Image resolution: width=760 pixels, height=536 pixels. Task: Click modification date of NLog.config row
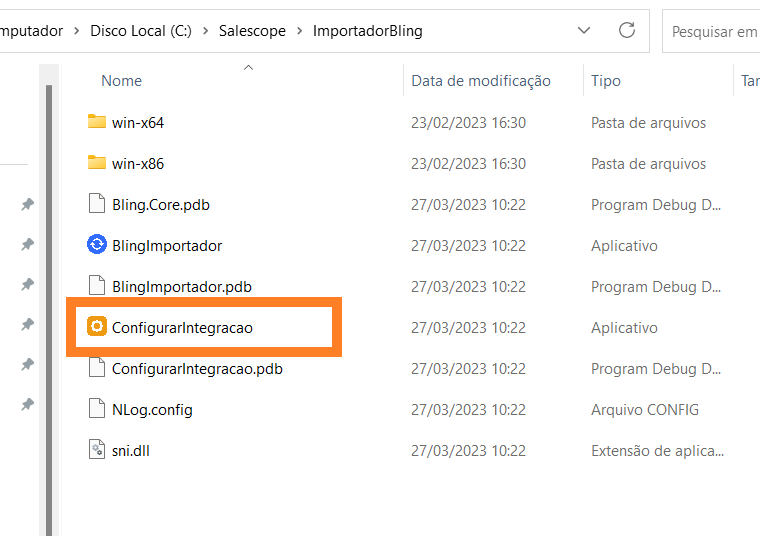pos(469,410)
